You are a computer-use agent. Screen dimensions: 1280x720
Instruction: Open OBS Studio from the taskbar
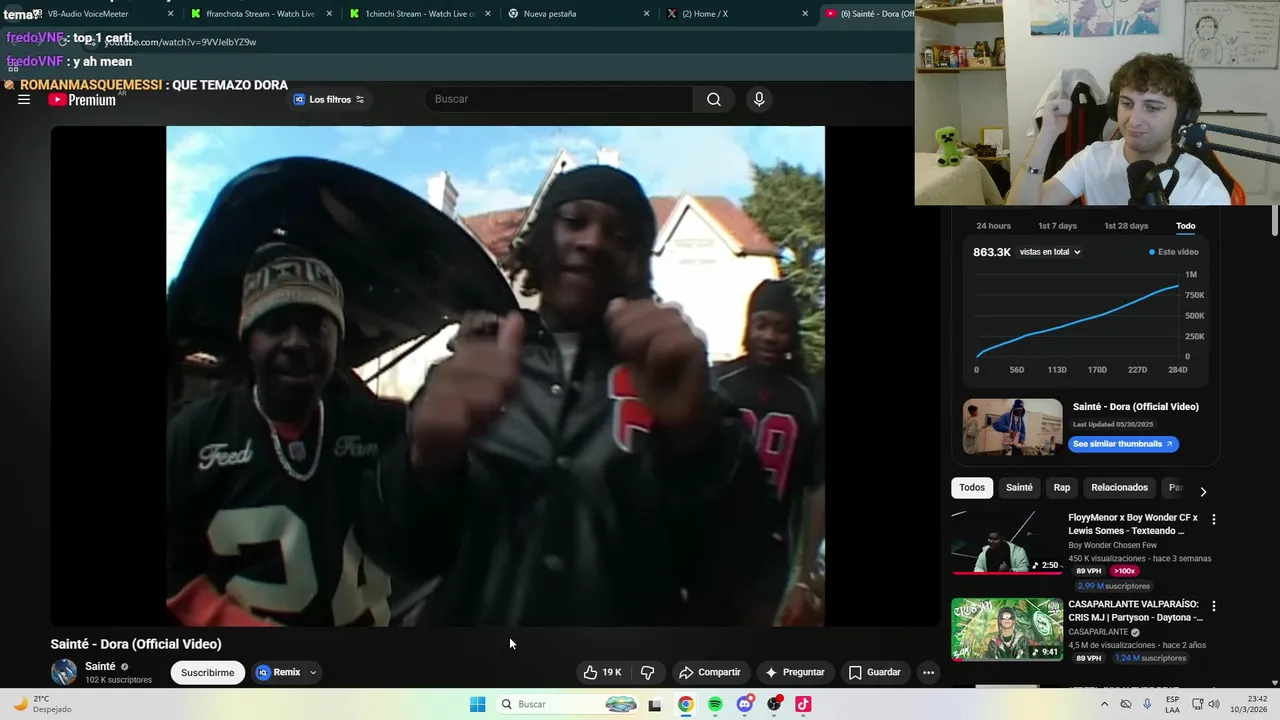(x=774, y=704)
